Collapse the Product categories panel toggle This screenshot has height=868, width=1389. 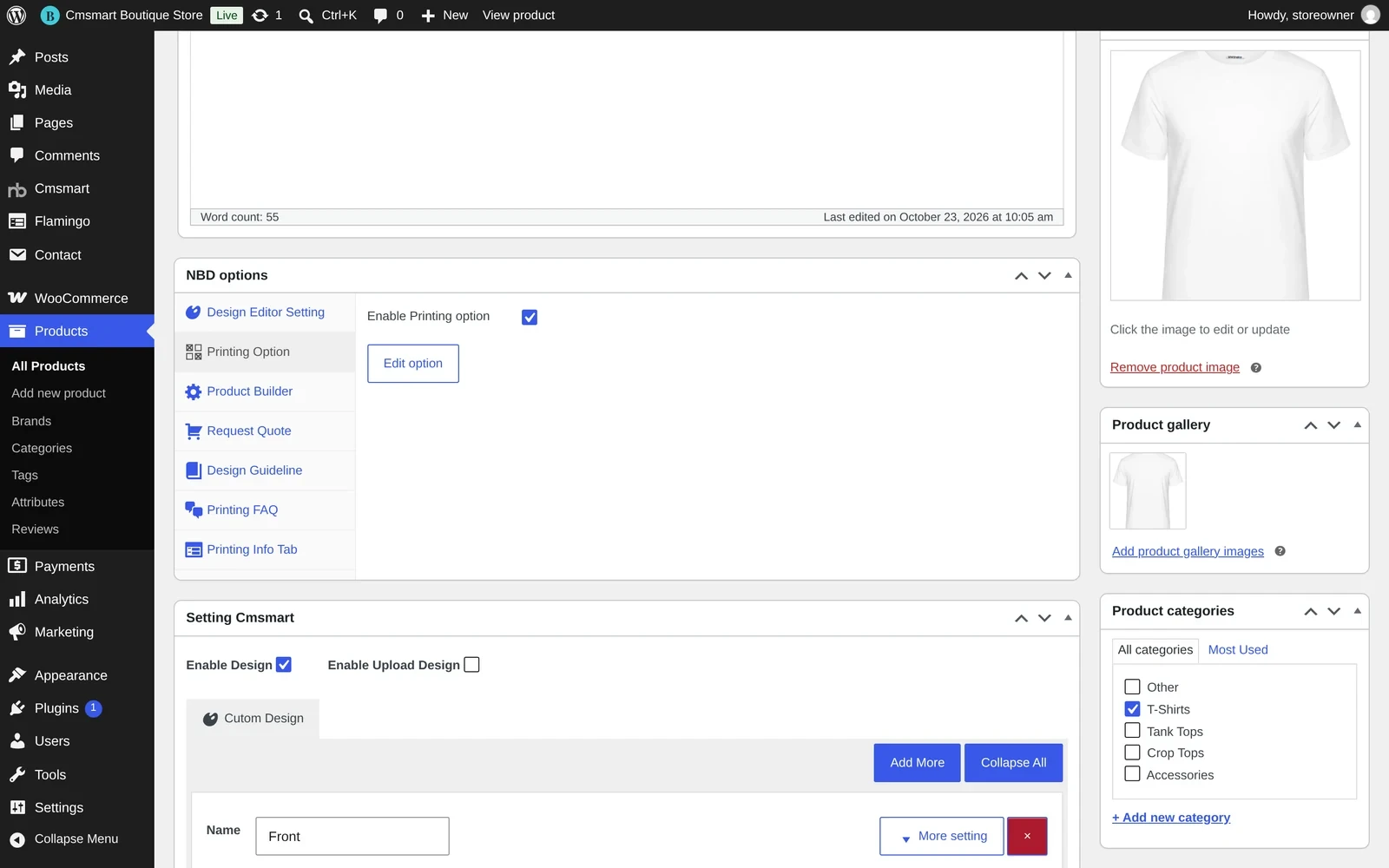(1357, 610)
